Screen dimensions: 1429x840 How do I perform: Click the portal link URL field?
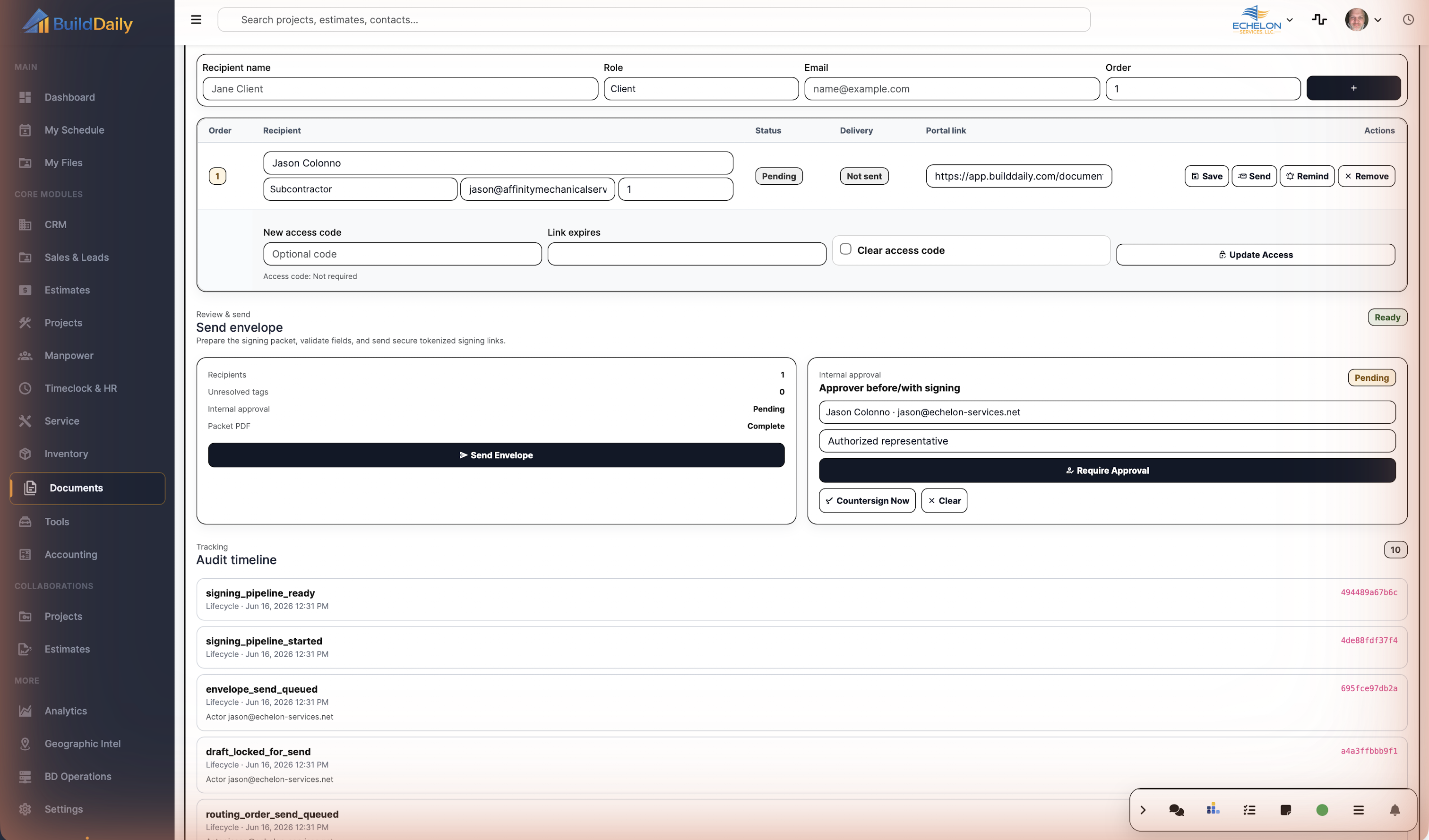pos(1019,176)
